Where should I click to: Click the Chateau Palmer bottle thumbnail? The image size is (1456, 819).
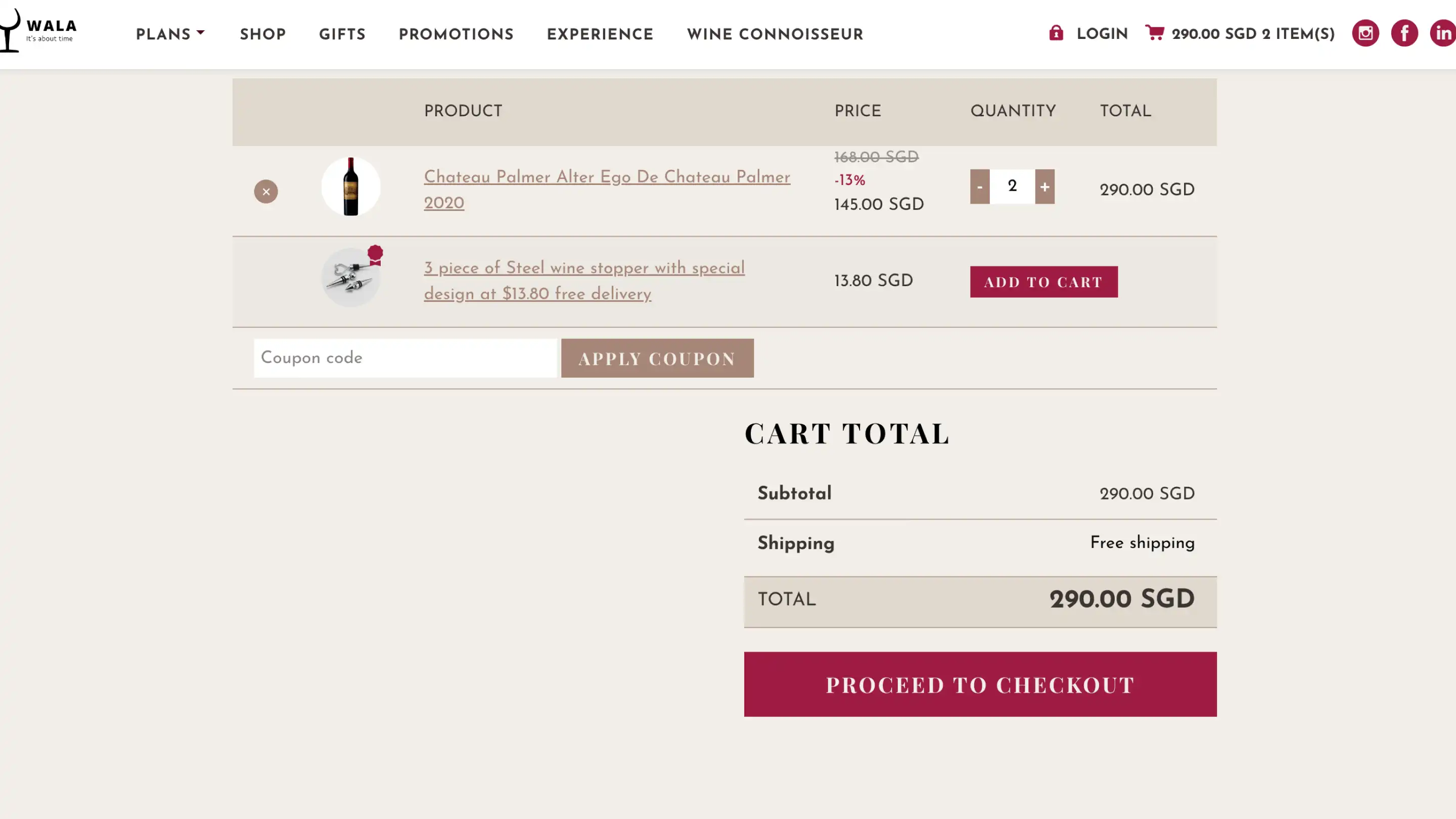(350, 186)
